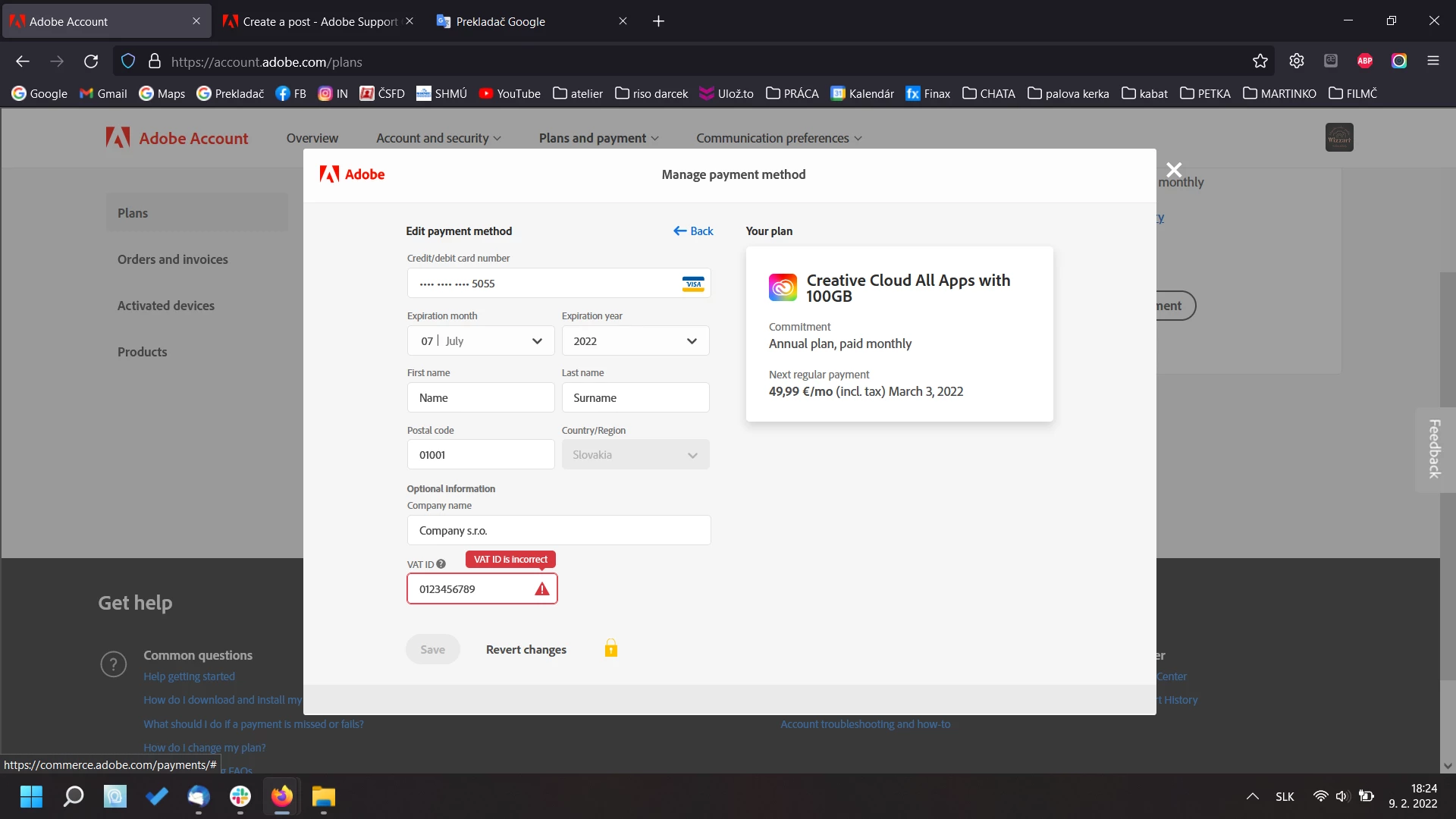Bookmark this page with the star icon

pyautogui.click(x=1260, y=61)
